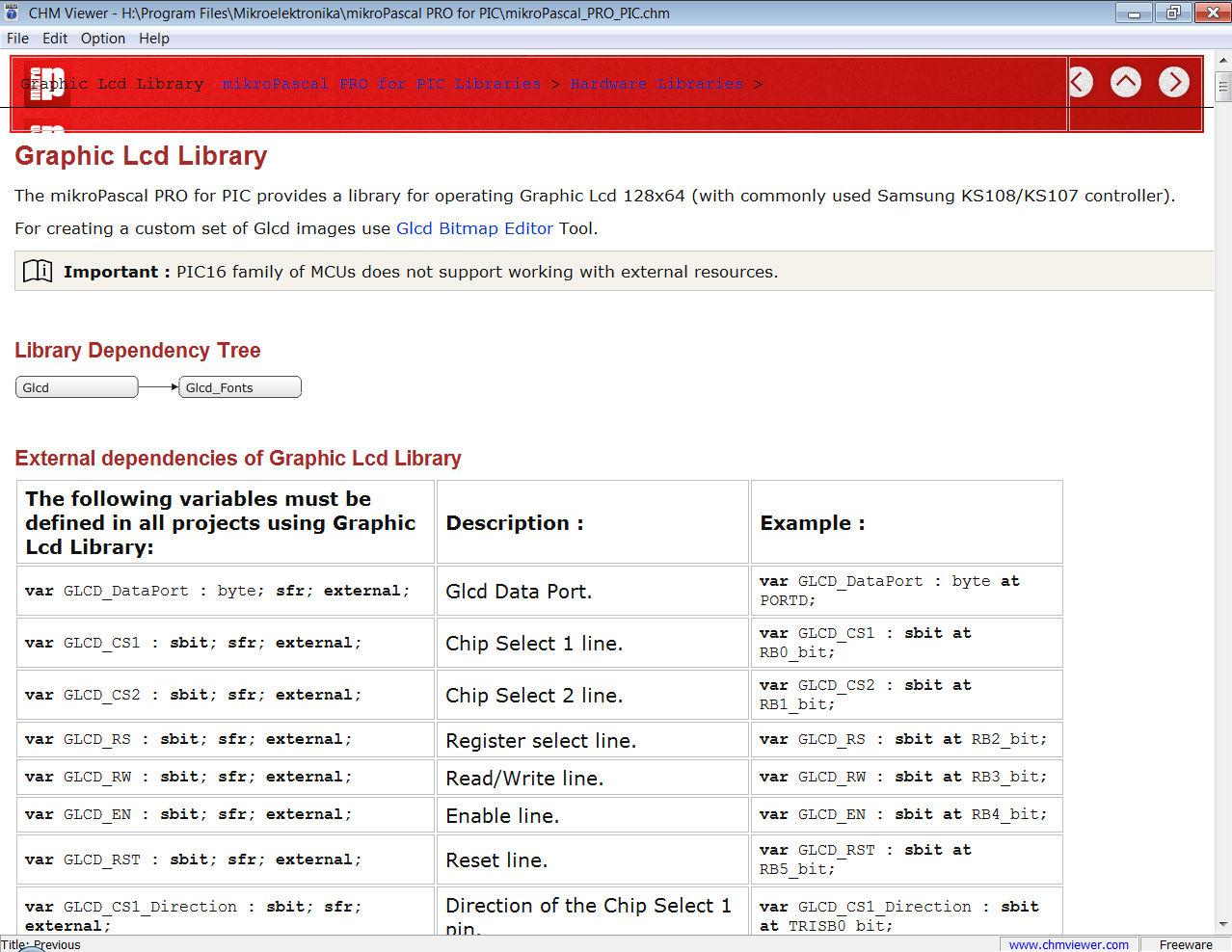The image size is (1232, 952).
Task: Click the Glcd_Fonts dependency tree box
Action: 240,387
